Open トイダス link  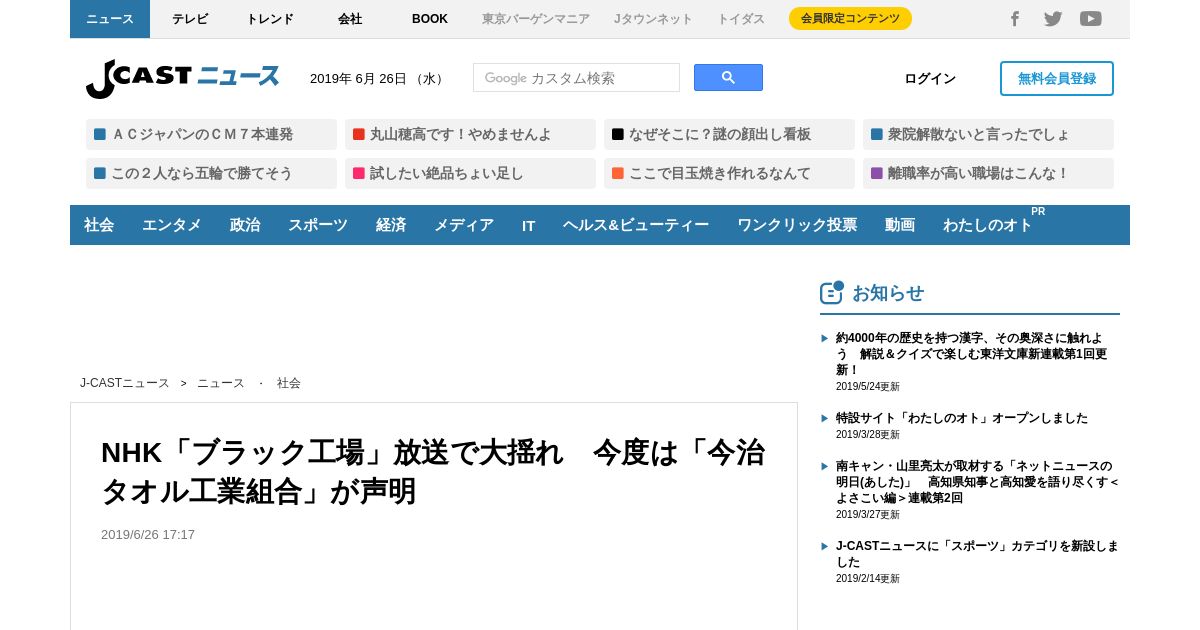coord(741,19)
